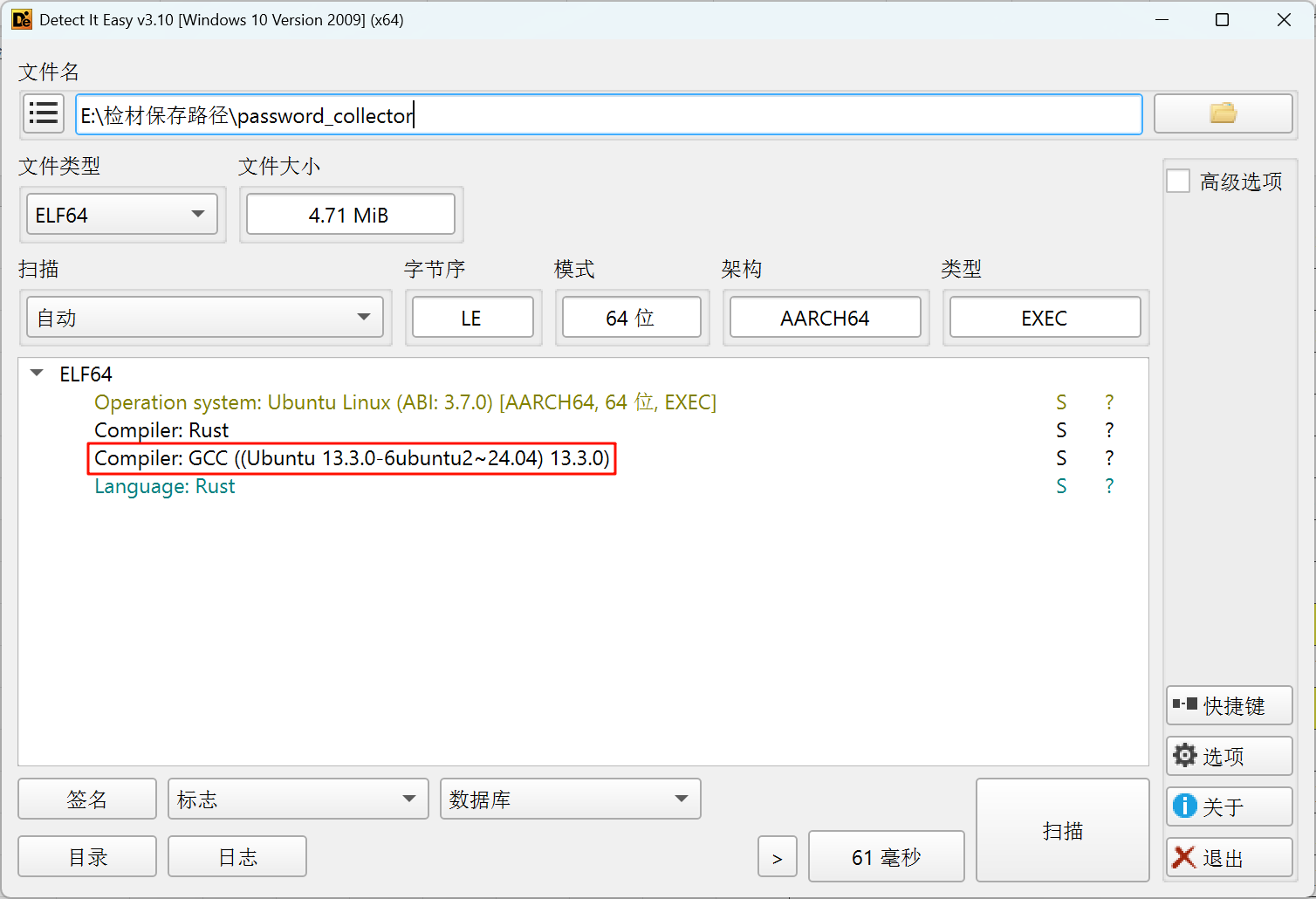Click ? on the Compiler: Rust row

tap(1109, 430)
